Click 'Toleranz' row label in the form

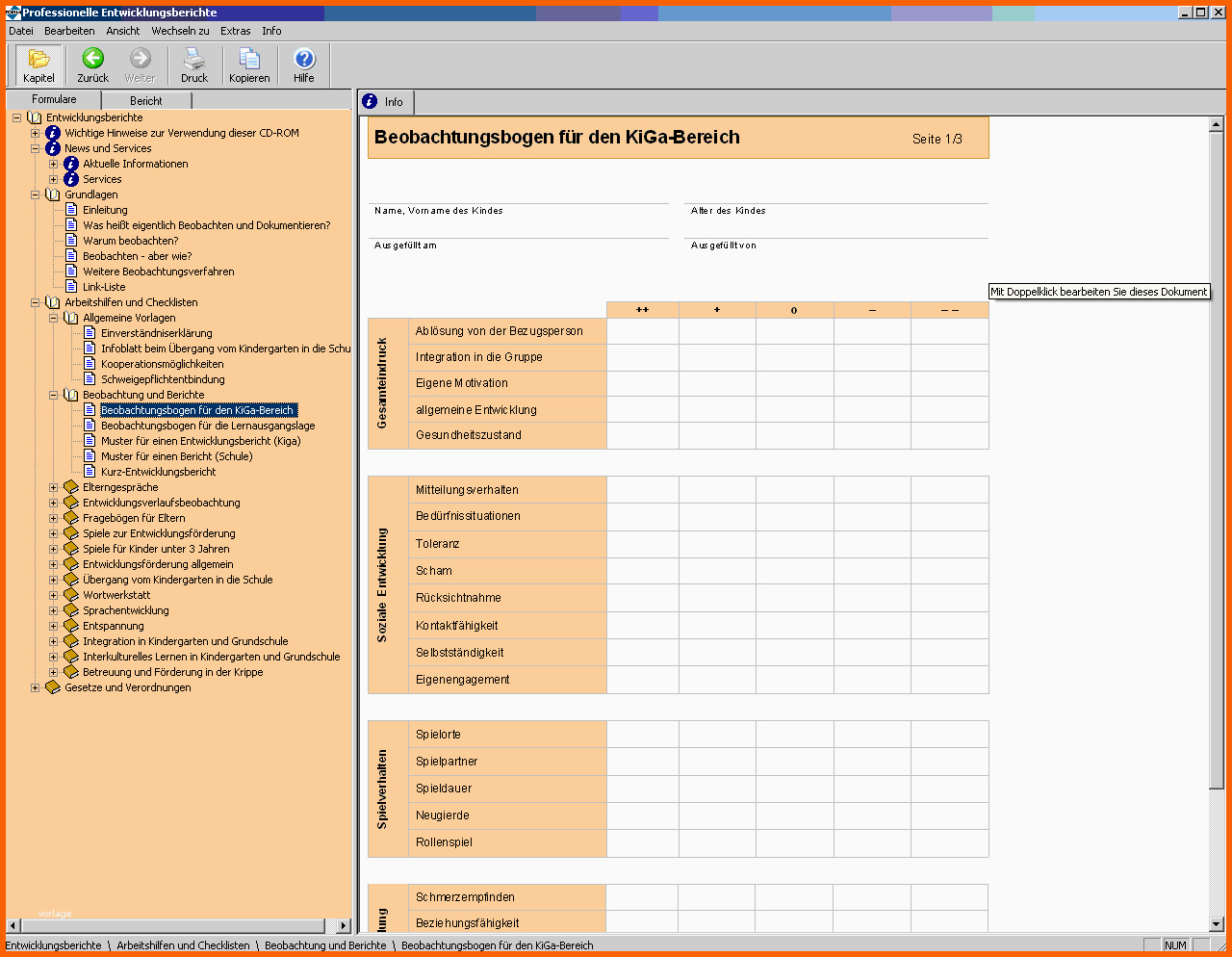coord(438,544)
